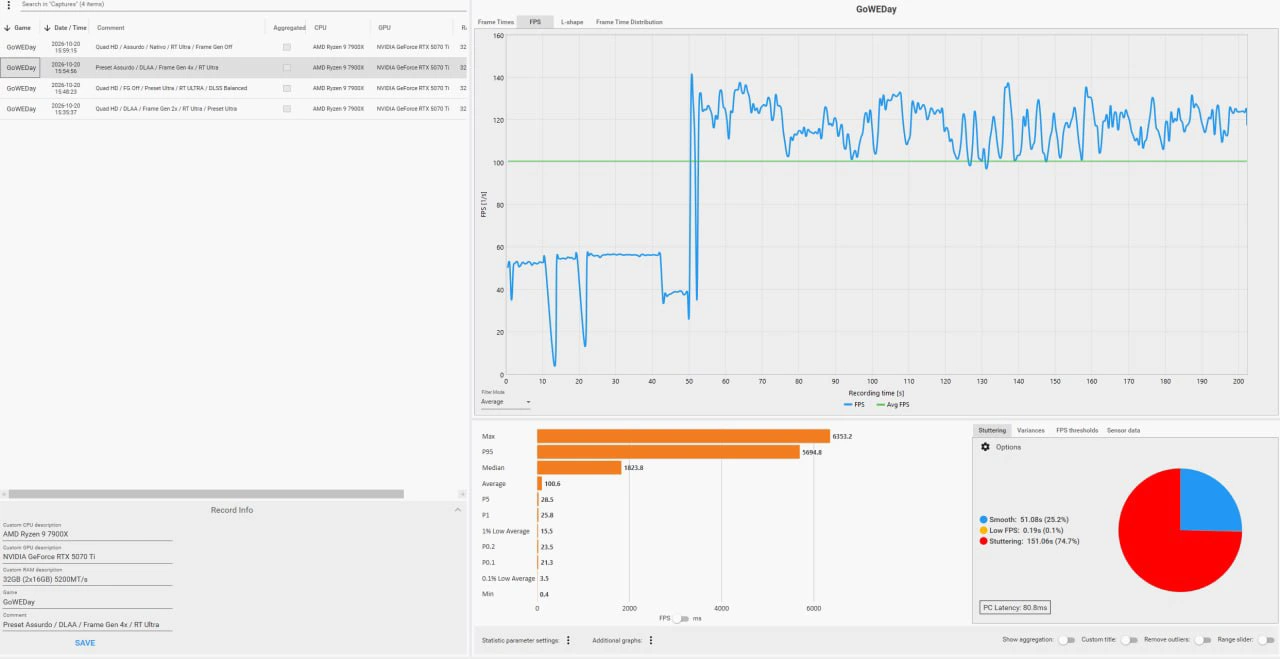Open the L-shape tab
Viewport: 1280px width, 659px height.
[x=572, y=21]
